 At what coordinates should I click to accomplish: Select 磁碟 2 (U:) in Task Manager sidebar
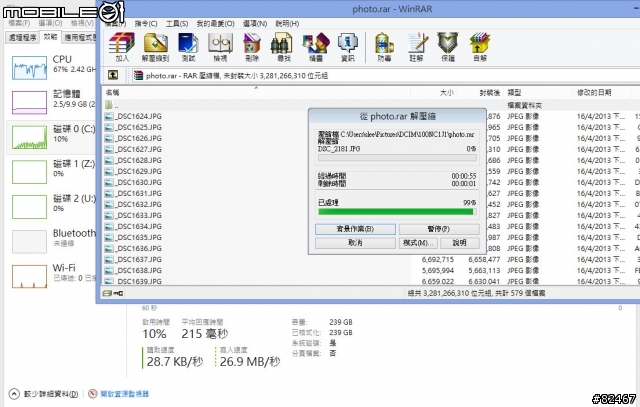coord(53,207)
